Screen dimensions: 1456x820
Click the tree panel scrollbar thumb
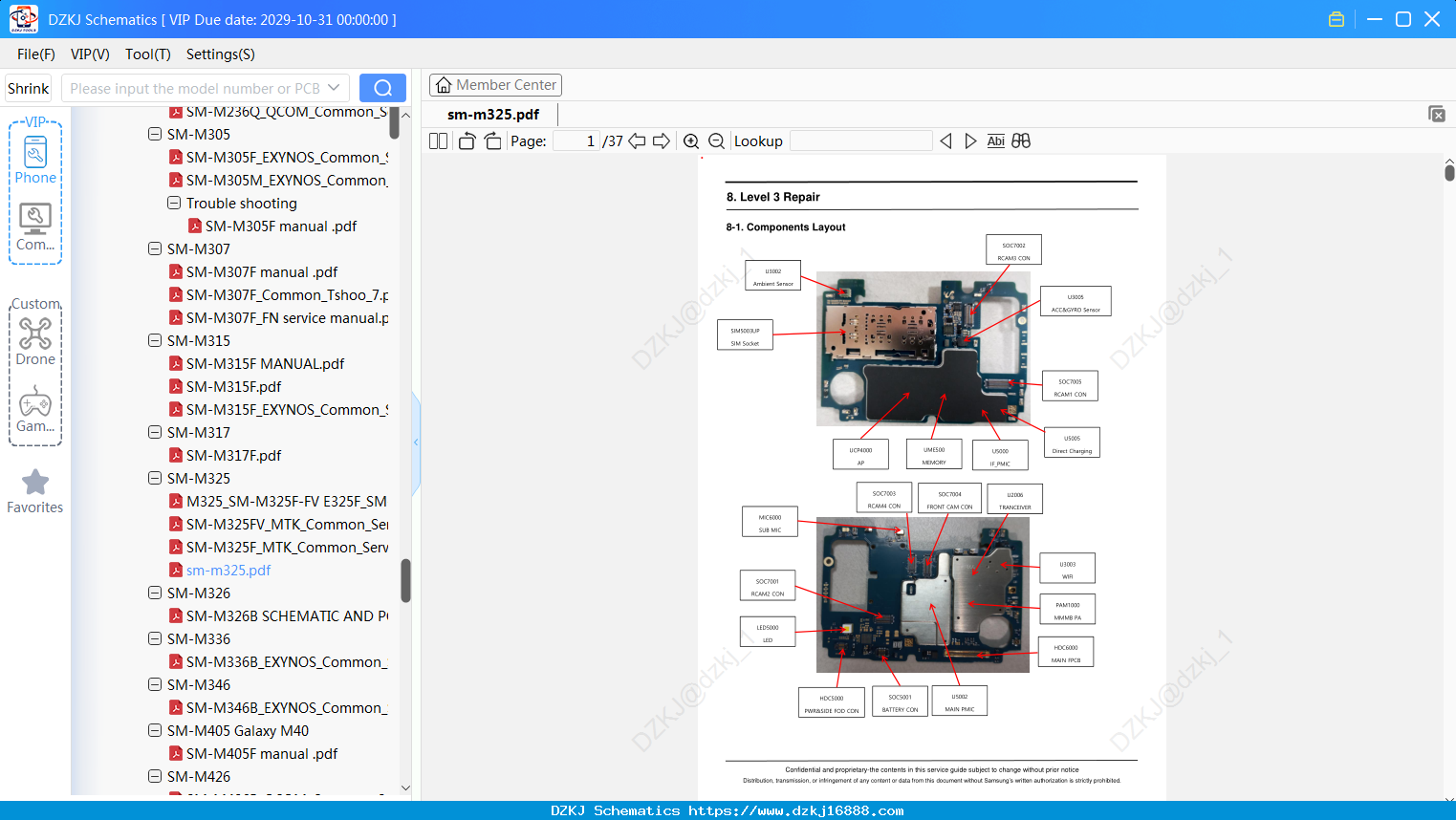(405, 580)
